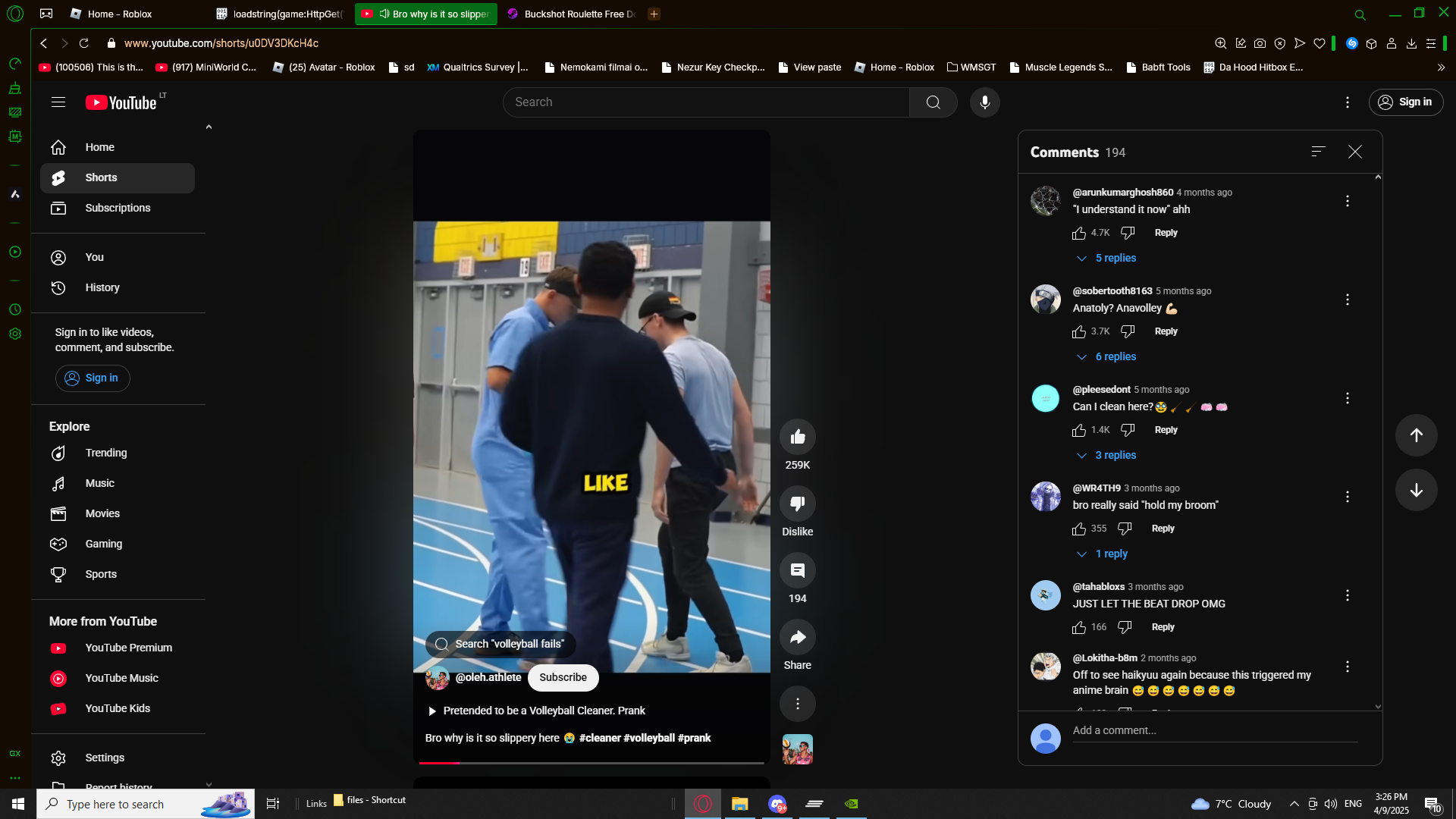1456x819 pixels.
Task: Like @pleesedont's comment
Action: coord(1079,430)
